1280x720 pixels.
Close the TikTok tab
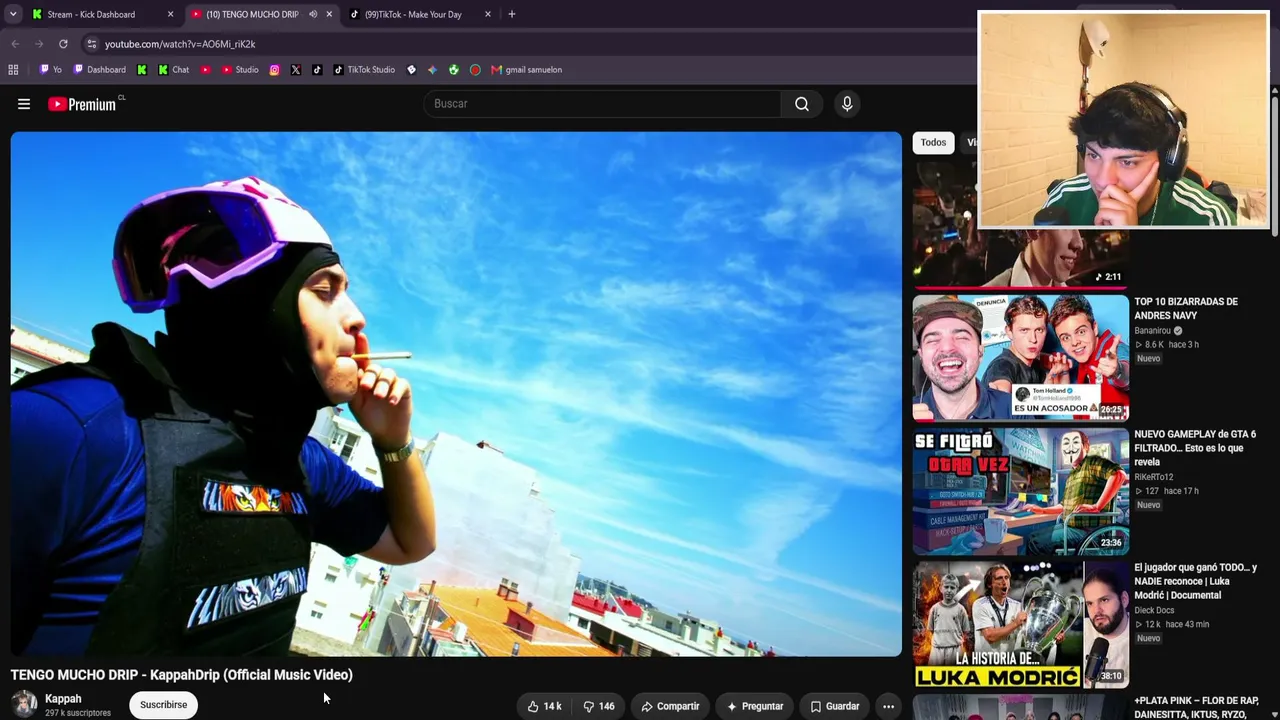click(x=488, y=14)
